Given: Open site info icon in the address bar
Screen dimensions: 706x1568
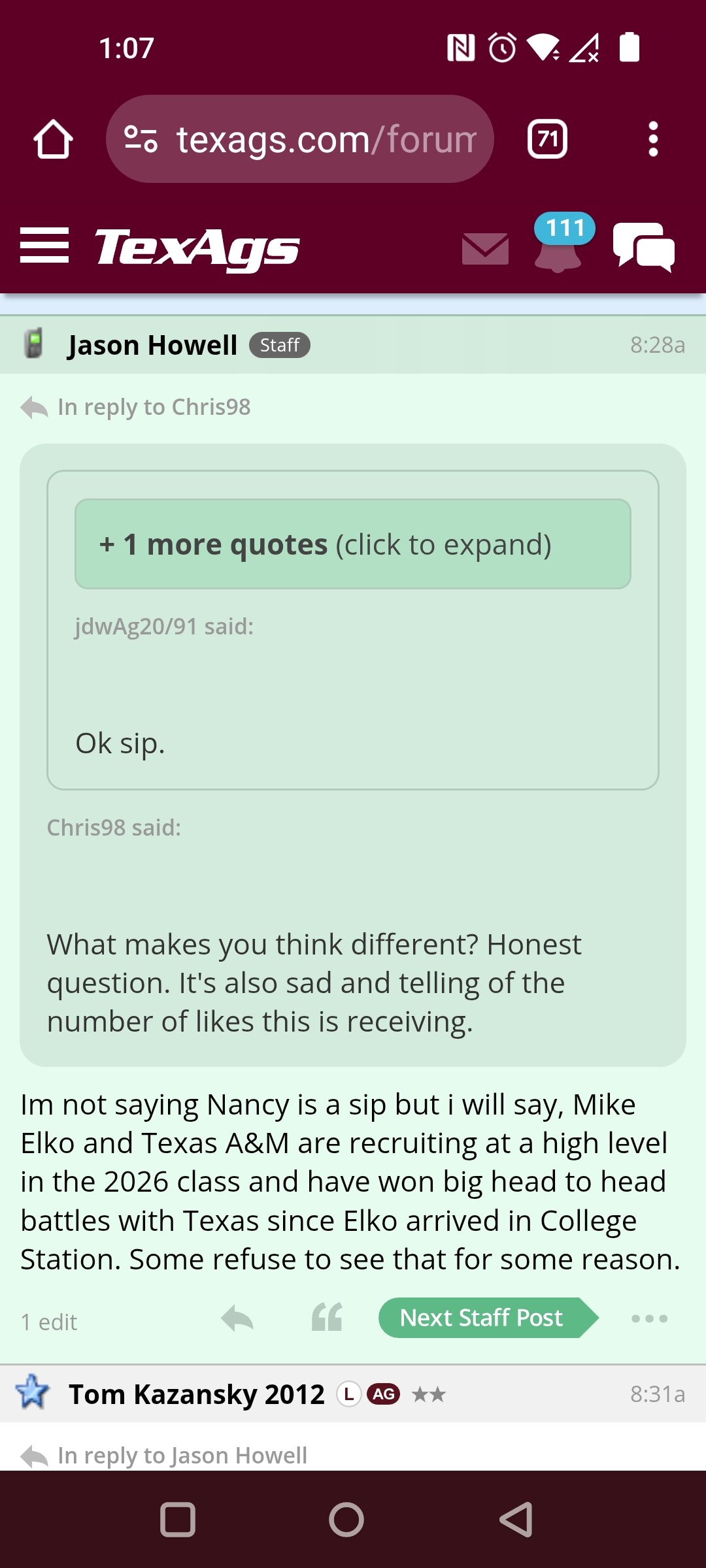Looking at the screenshot, I should pyautogui.click(x=141, y=139).
